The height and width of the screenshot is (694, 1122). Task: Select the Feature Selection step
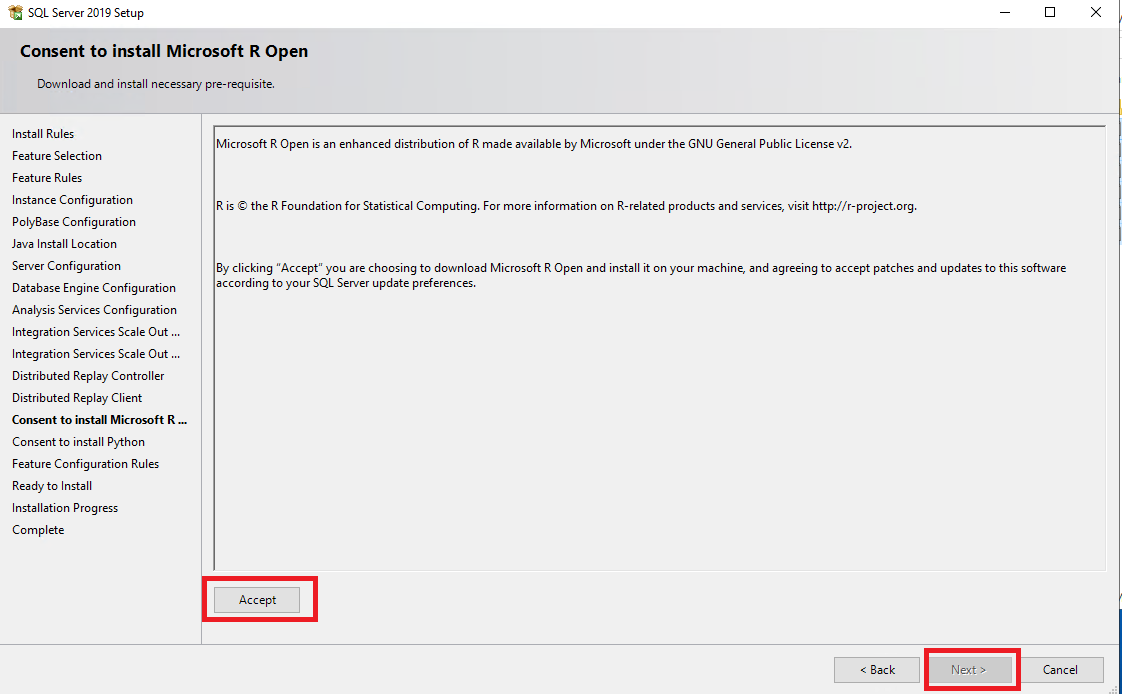57,156
